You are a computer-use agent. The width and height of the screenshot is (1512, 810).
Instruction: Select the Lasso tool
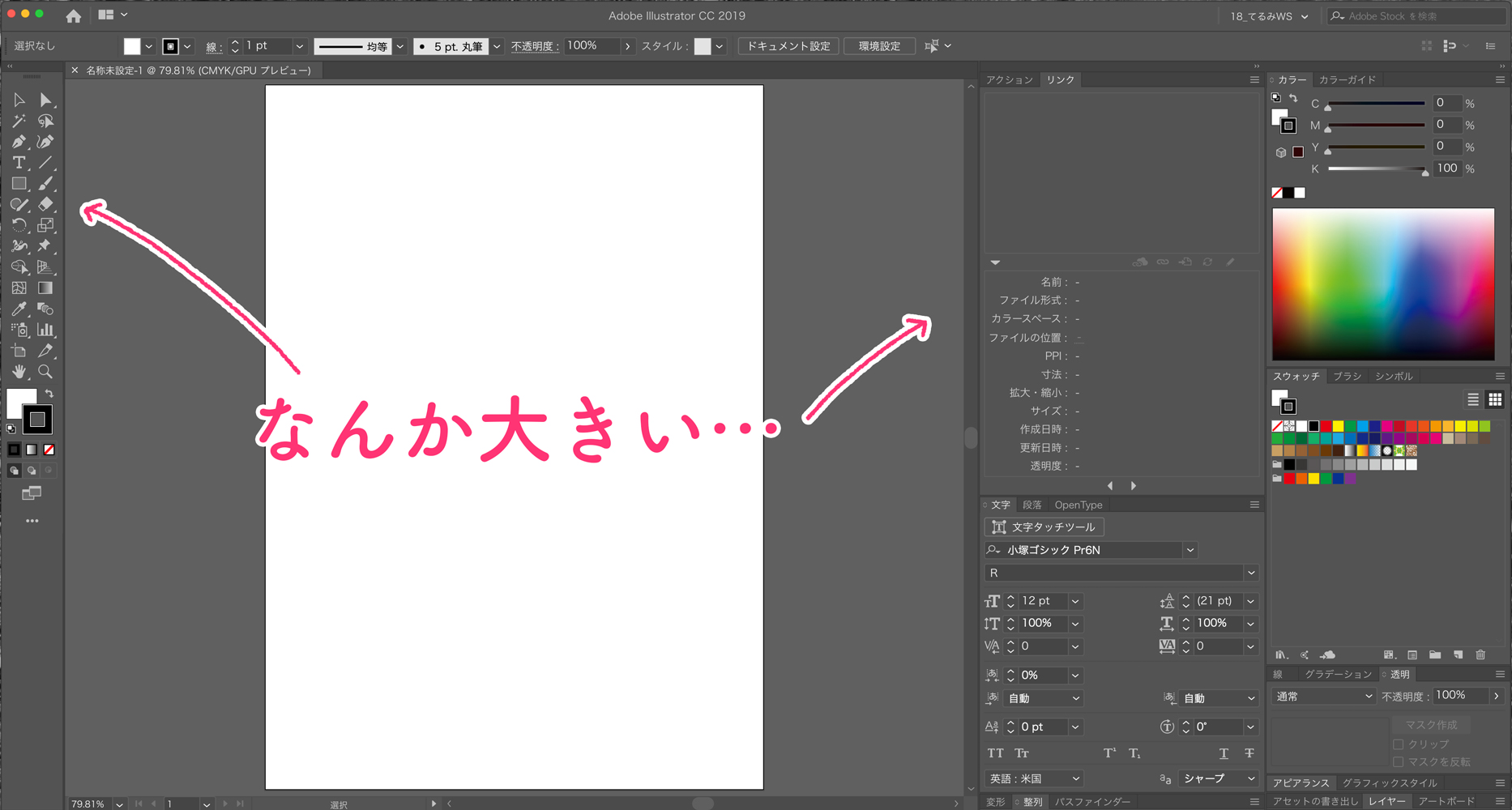(45, 121)
